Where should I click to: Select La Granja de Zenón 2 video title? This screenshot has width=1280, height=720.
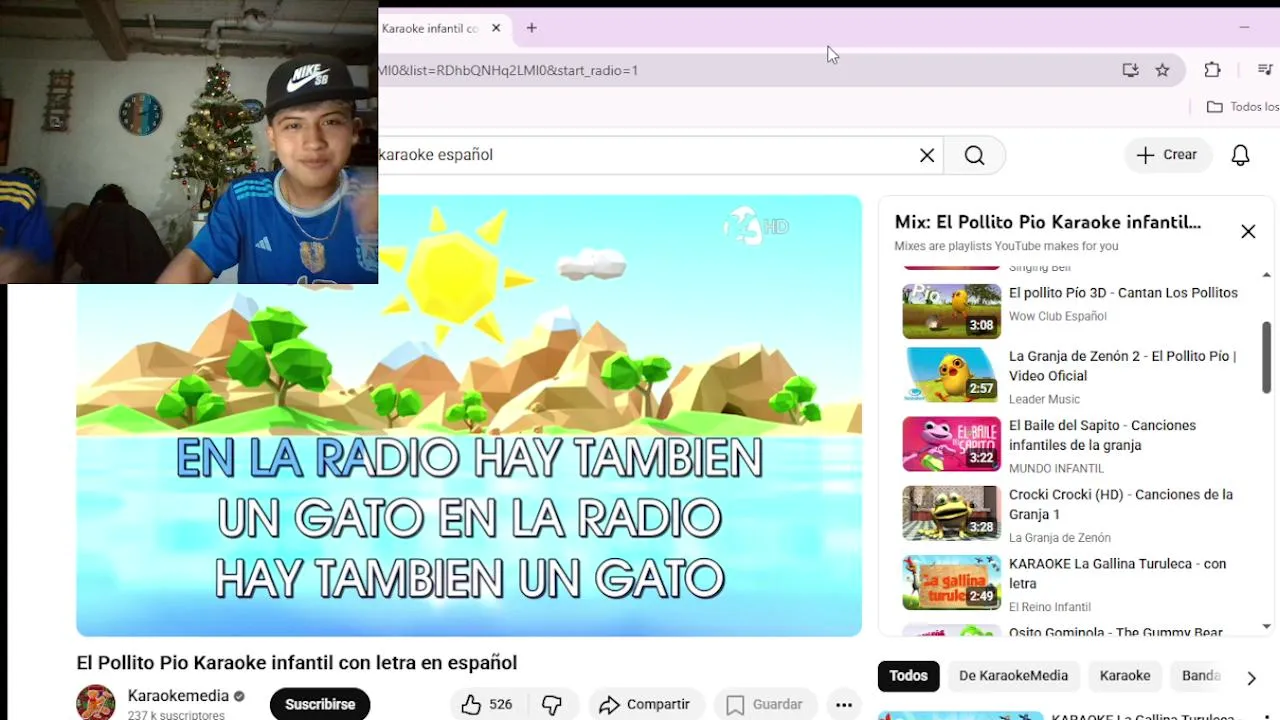pos(1122,366)
